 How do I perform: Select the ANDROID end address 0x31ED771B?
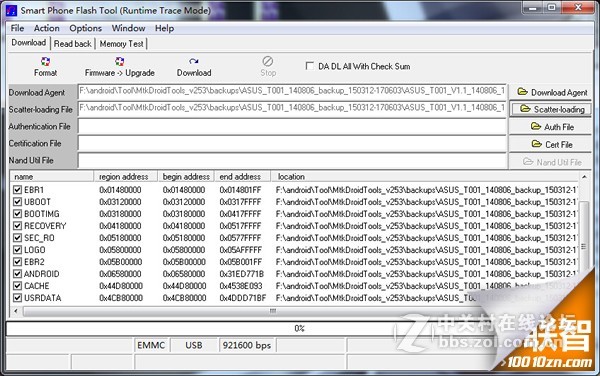[241, 274]
